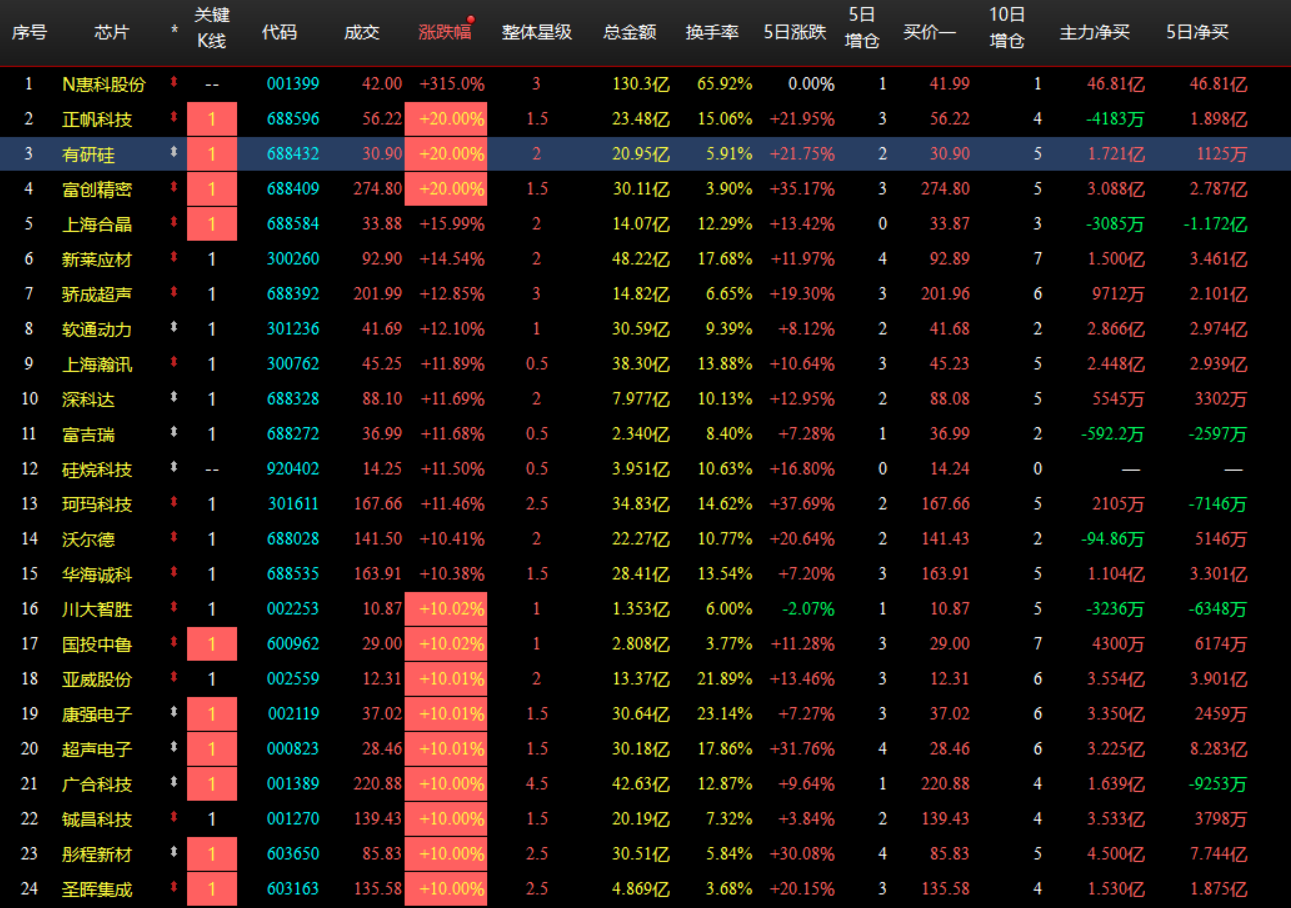This screenshot has height=908, width=1291.
Task: Click the marker icon beside 沃尔德
Action: [174, 538]
